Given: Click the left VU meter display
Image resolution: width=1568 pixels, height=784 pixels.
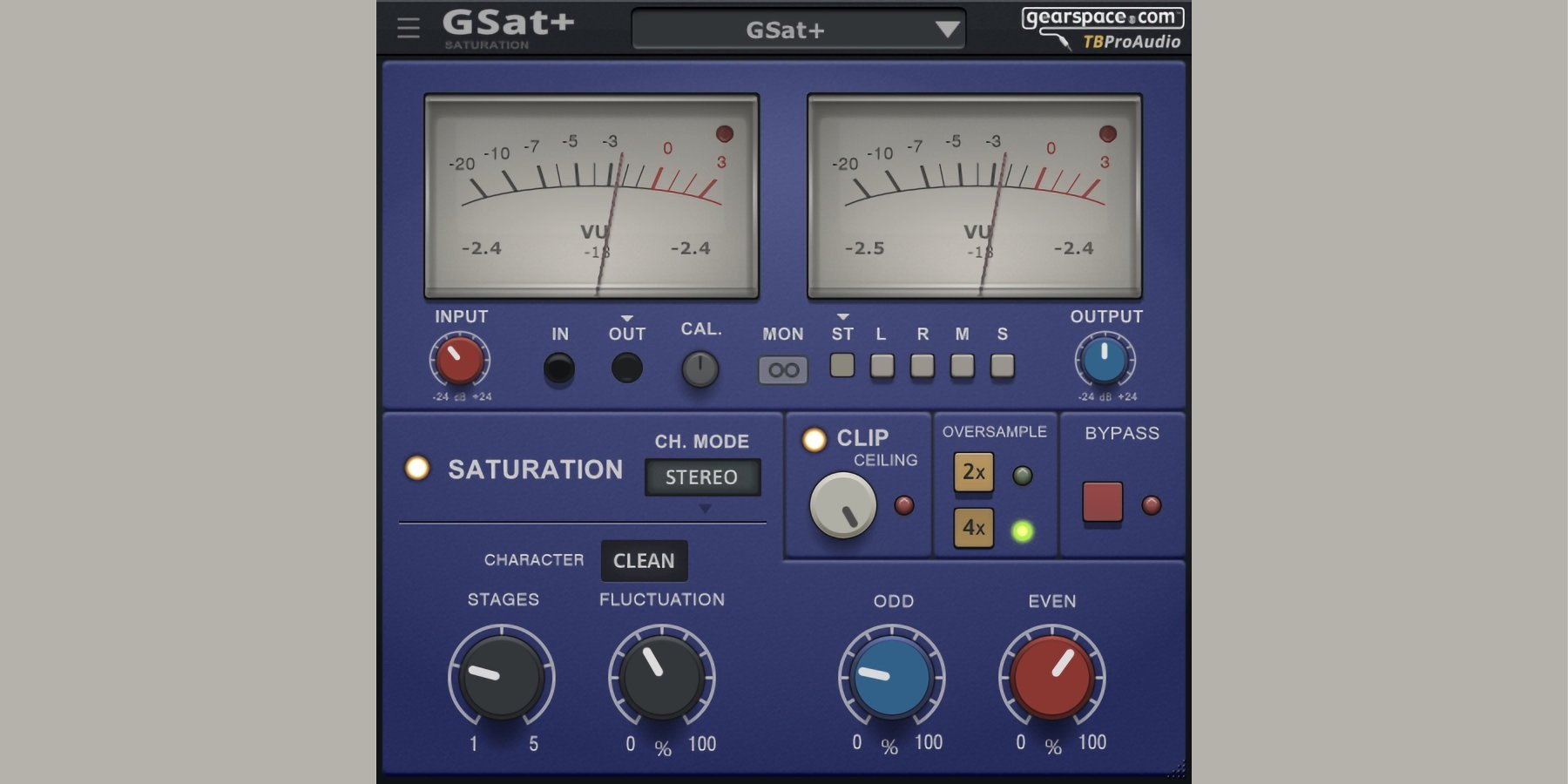Looking at the screenshot, I should coord(591,196).
